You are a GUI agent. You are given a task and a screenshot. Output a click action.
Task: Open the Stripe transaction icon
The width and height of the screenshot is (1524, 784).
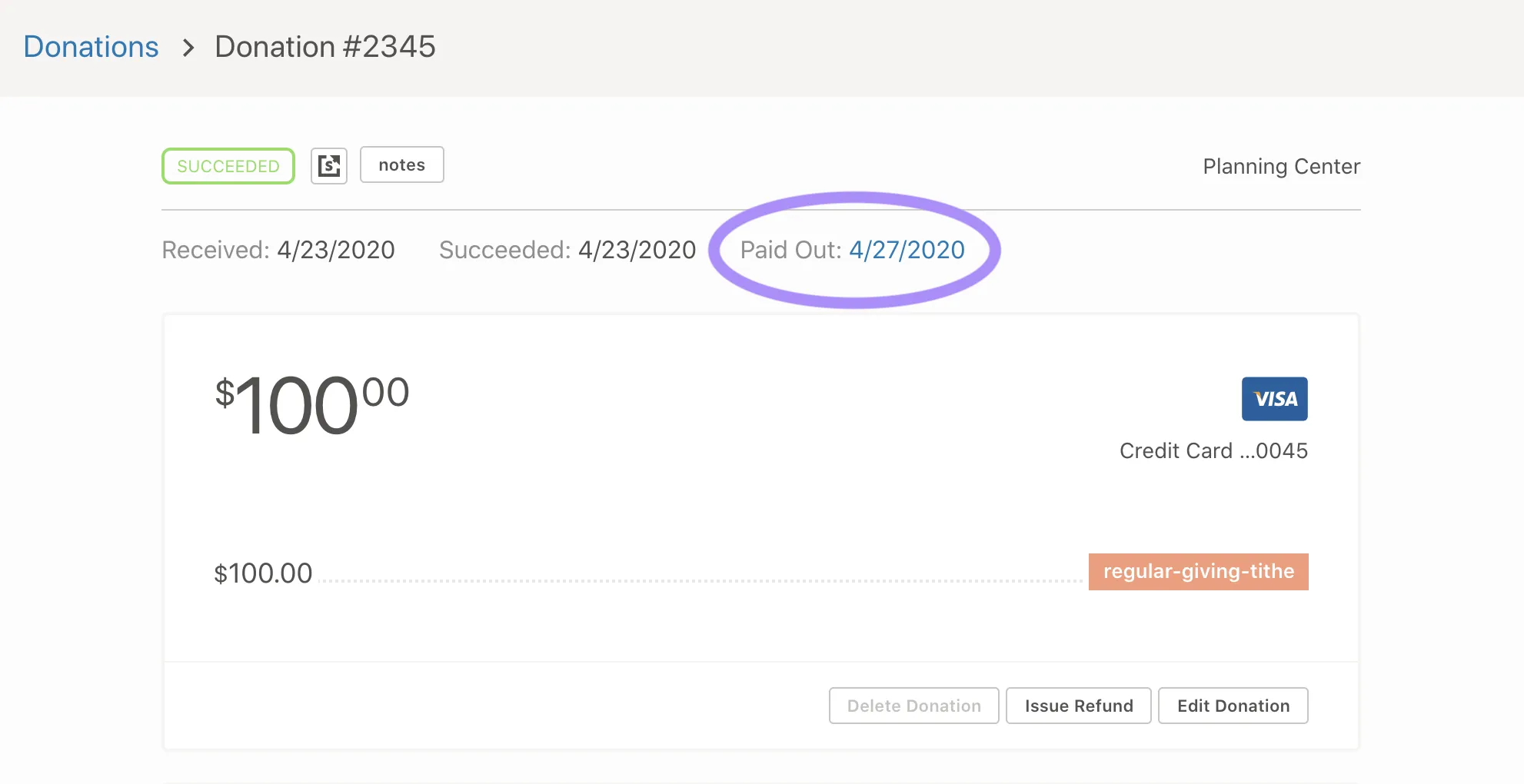pos(329,164)
